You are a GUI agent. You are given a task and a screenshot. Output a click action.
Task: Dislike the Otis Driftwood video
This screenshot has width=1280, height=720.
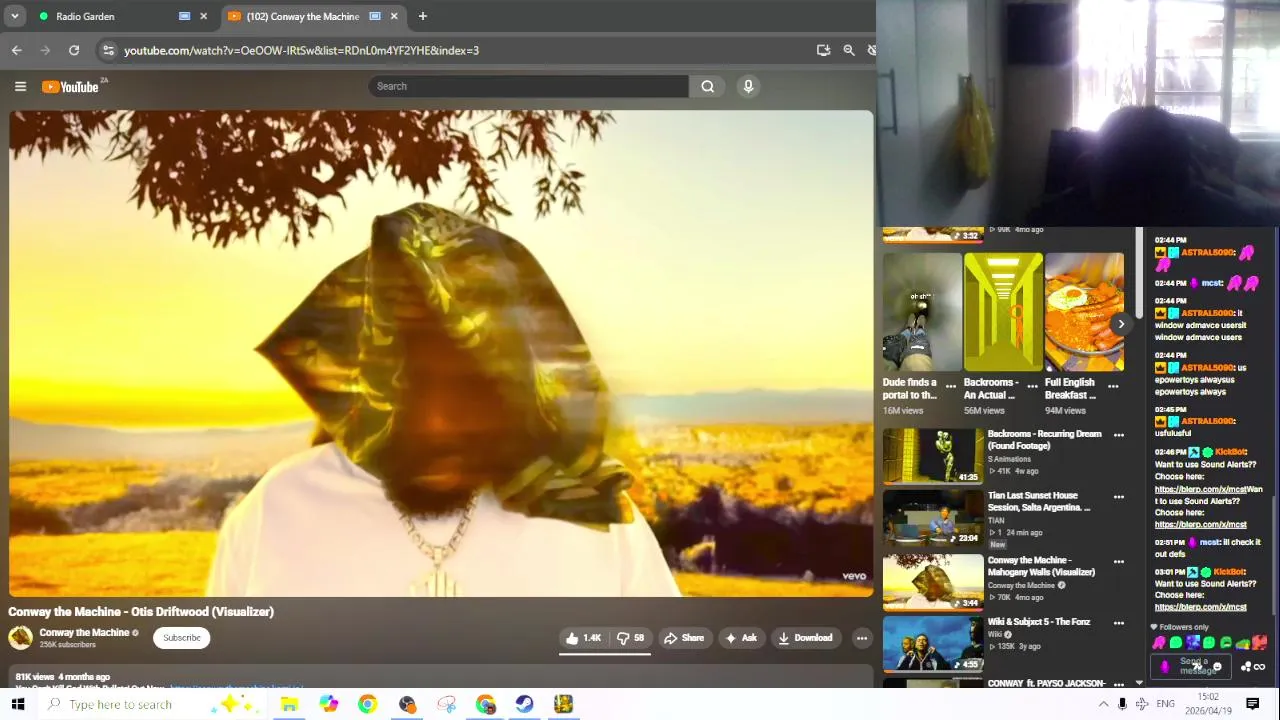pyautogui.click(x=630, y=638)
